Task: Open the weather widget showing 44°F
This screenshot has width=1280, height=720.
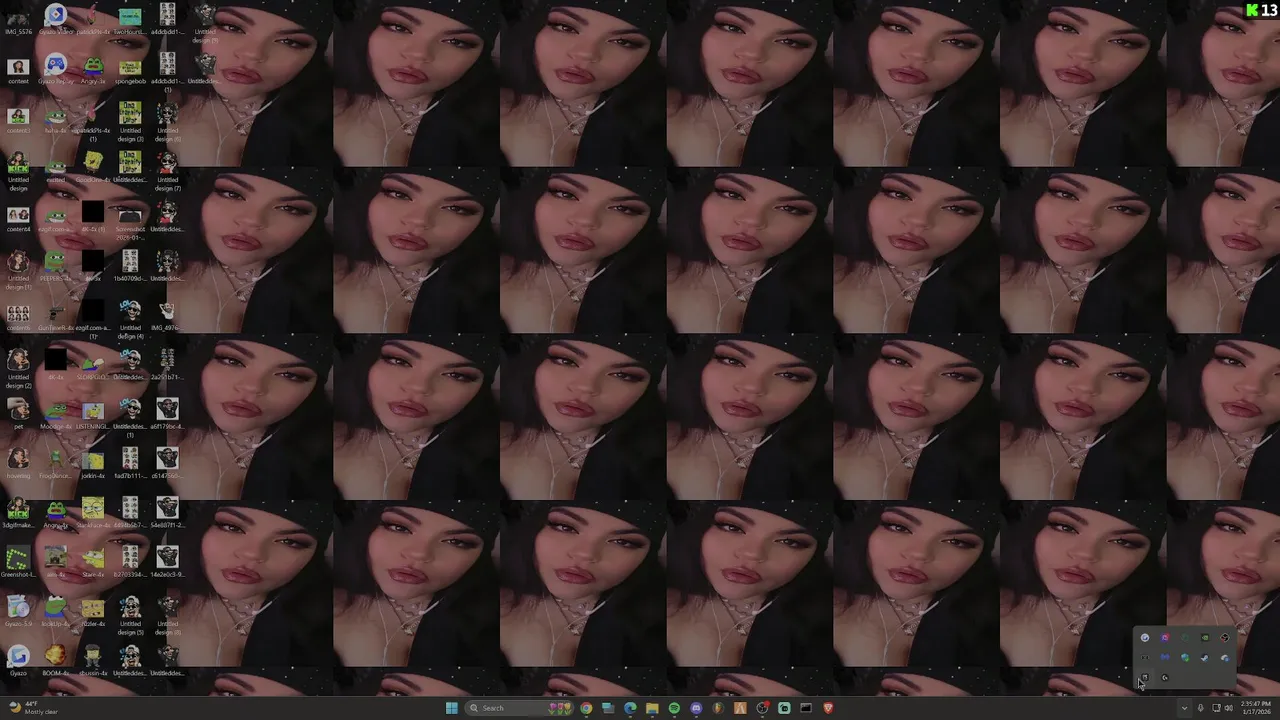Action: click(x=32, y=708)
